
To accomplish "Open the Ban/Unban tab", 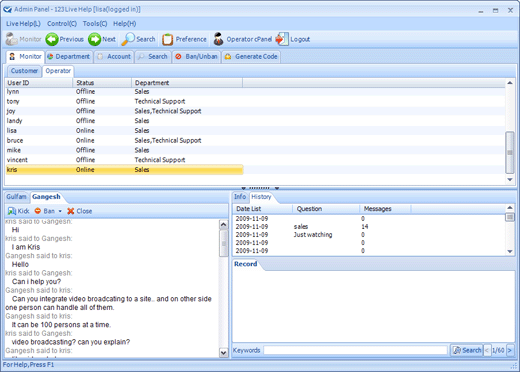I will (197, 57).
